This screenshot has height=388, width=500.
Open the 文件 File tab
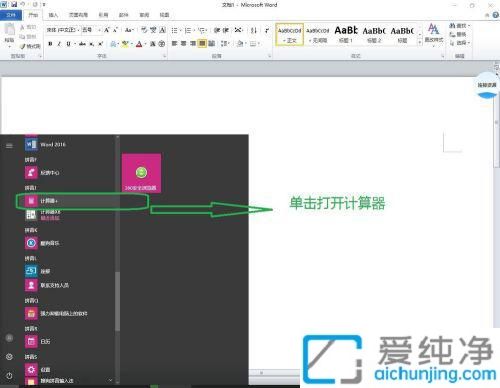click(x=11, y=15)
